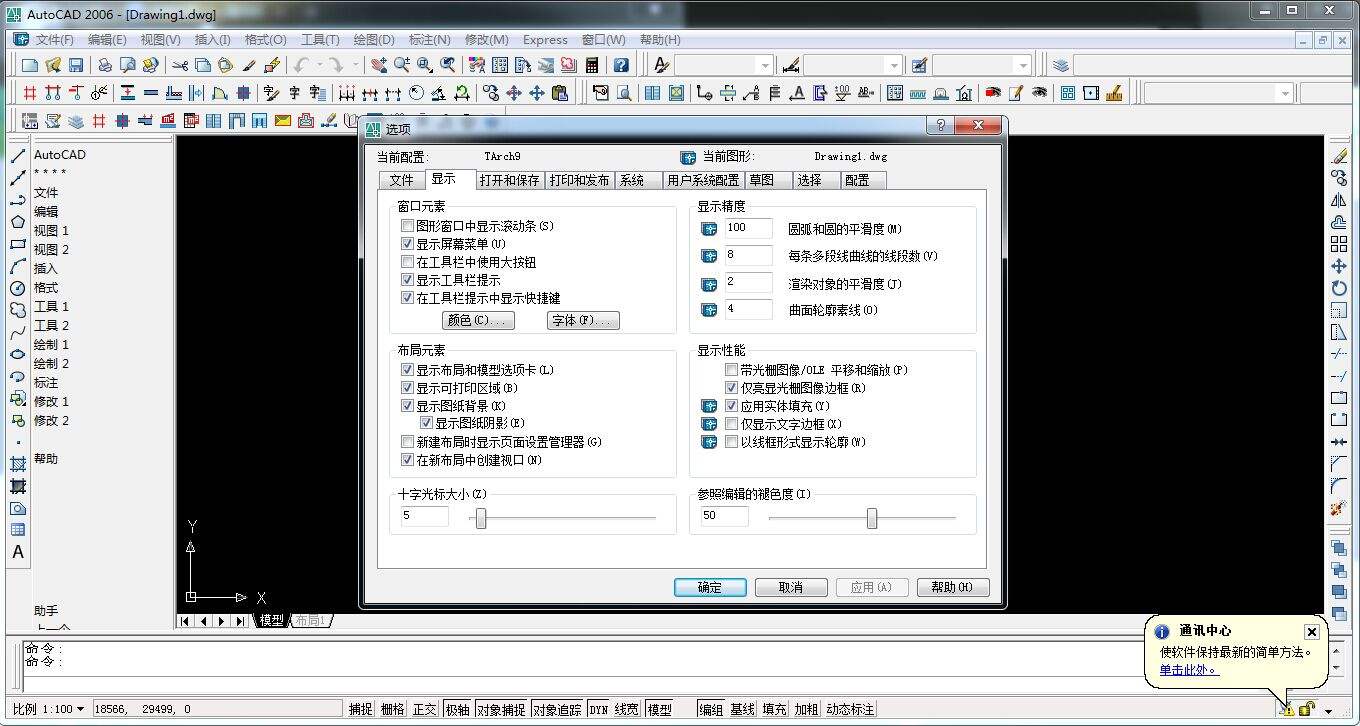Click the 确定 button

710,587
